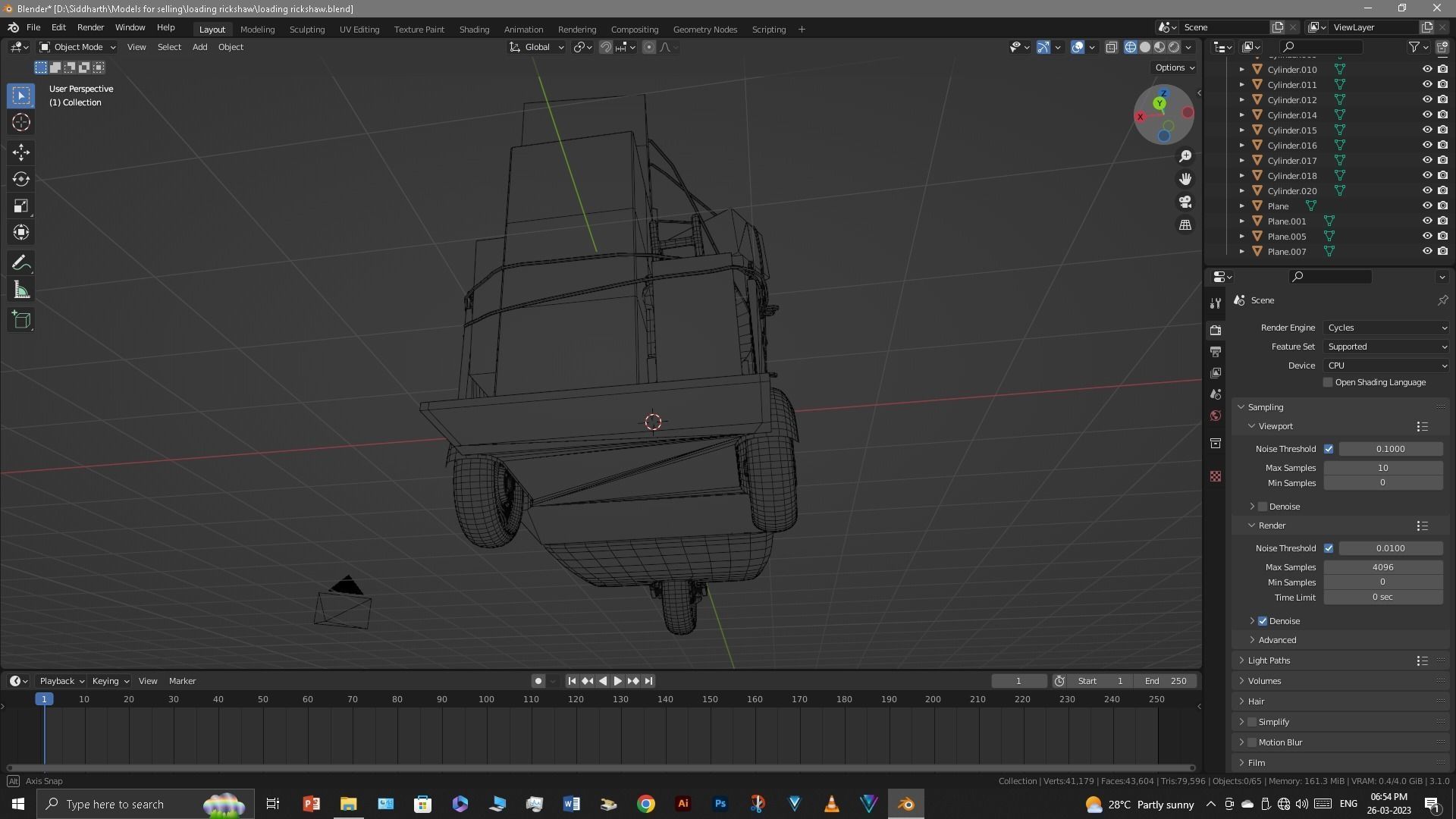This screenshot has height=819, width=1456.
Task: Select the Cursor tool in the left toolbar
Action: pos(21,122)
